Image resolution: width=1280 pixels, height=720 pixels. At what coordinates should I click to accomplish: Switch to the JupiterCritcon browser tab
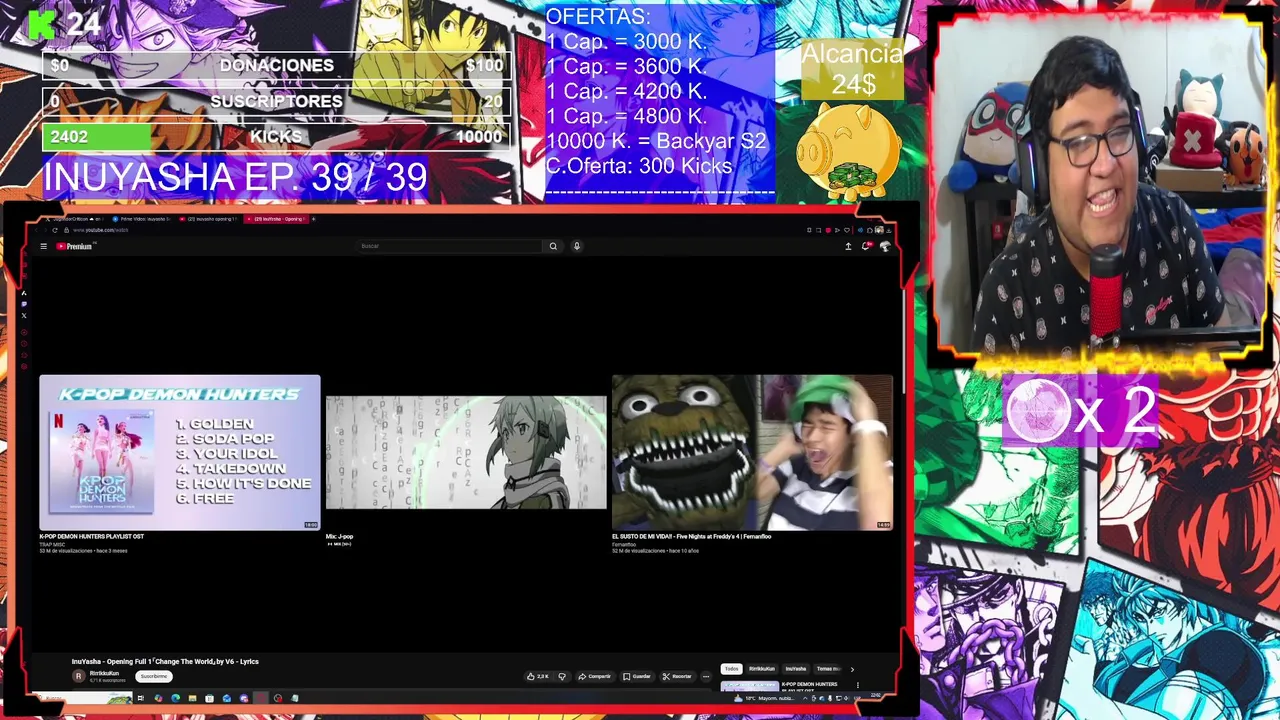click(73, 219)
